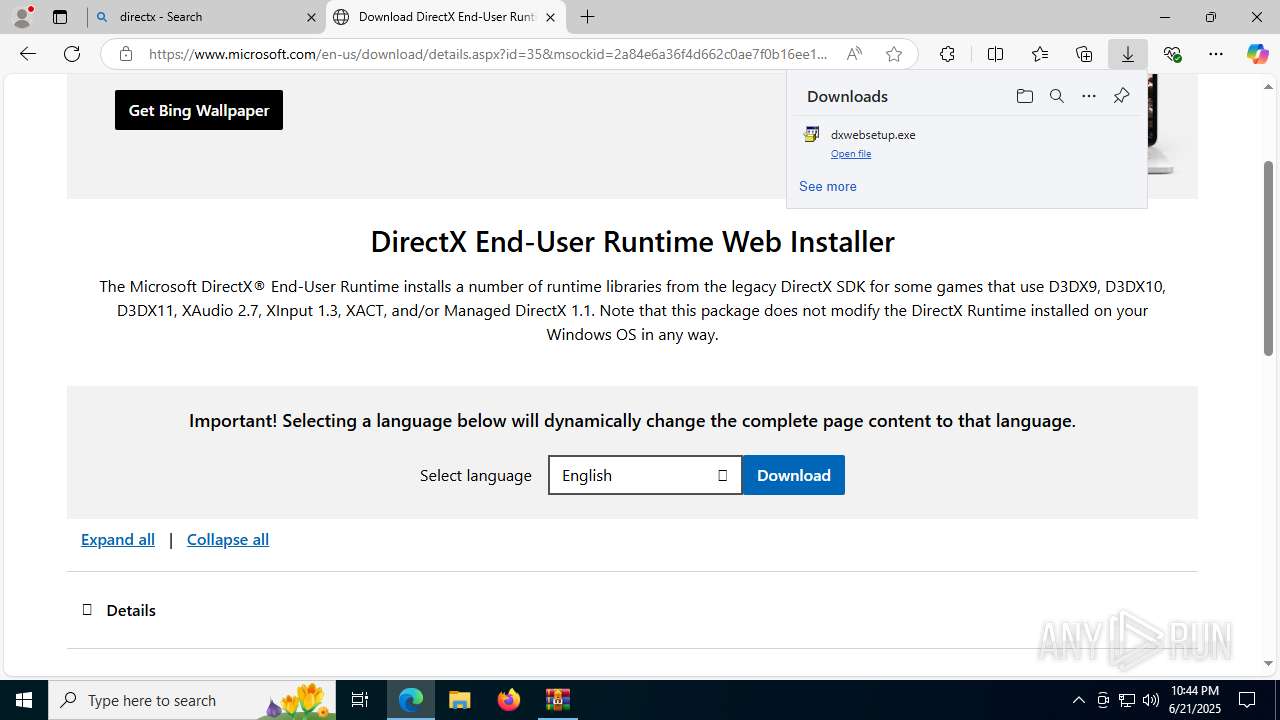The width and height of the screenshot is (1280, 720).
Task: Open the browser profile icon
Action: coord(22,16)
